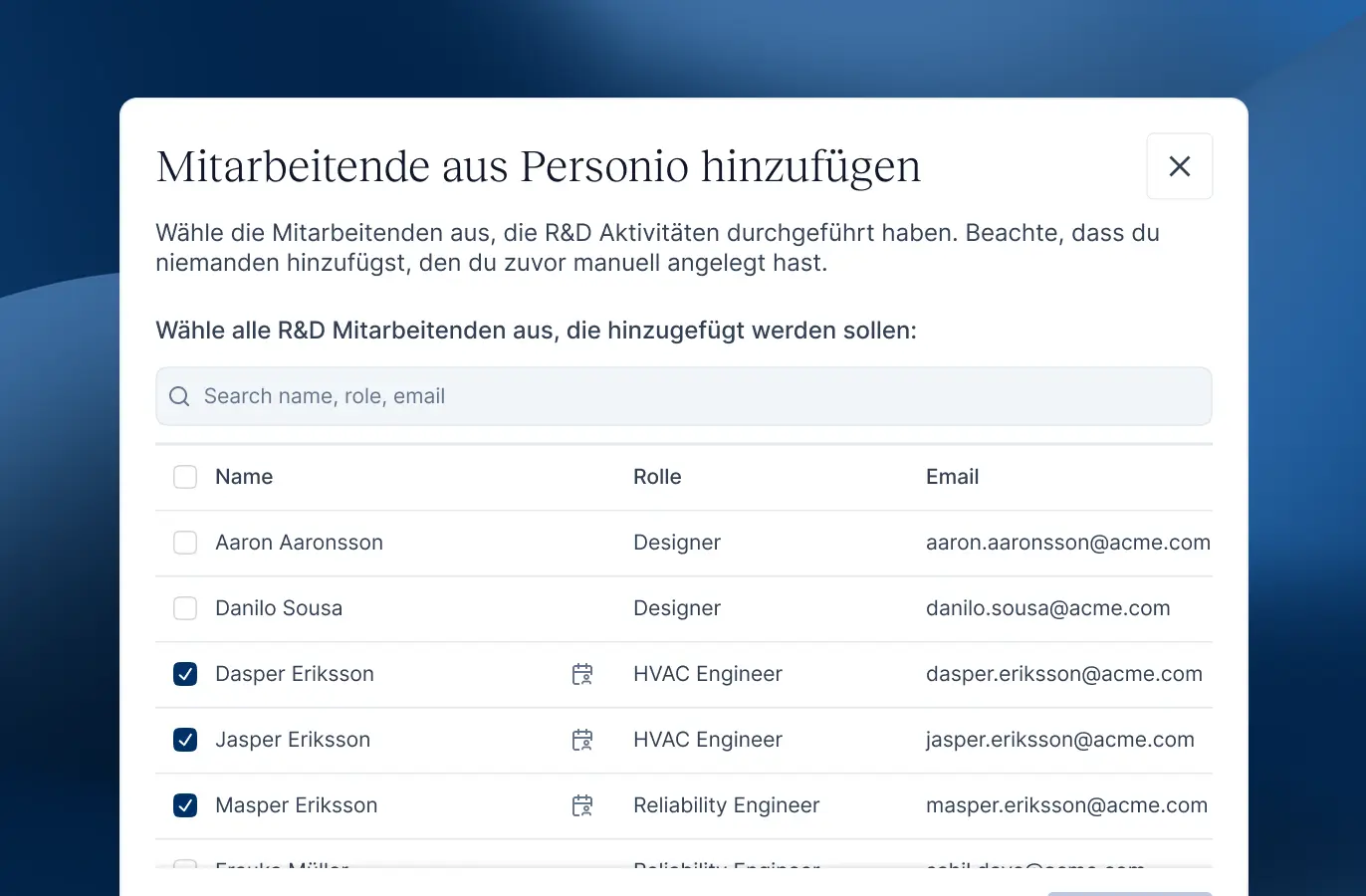Click the calendar icon beside Jasper Eriksson
The width and height of the screenshot is (1366, 896).
pyautogui.click(x=582, y=740)
